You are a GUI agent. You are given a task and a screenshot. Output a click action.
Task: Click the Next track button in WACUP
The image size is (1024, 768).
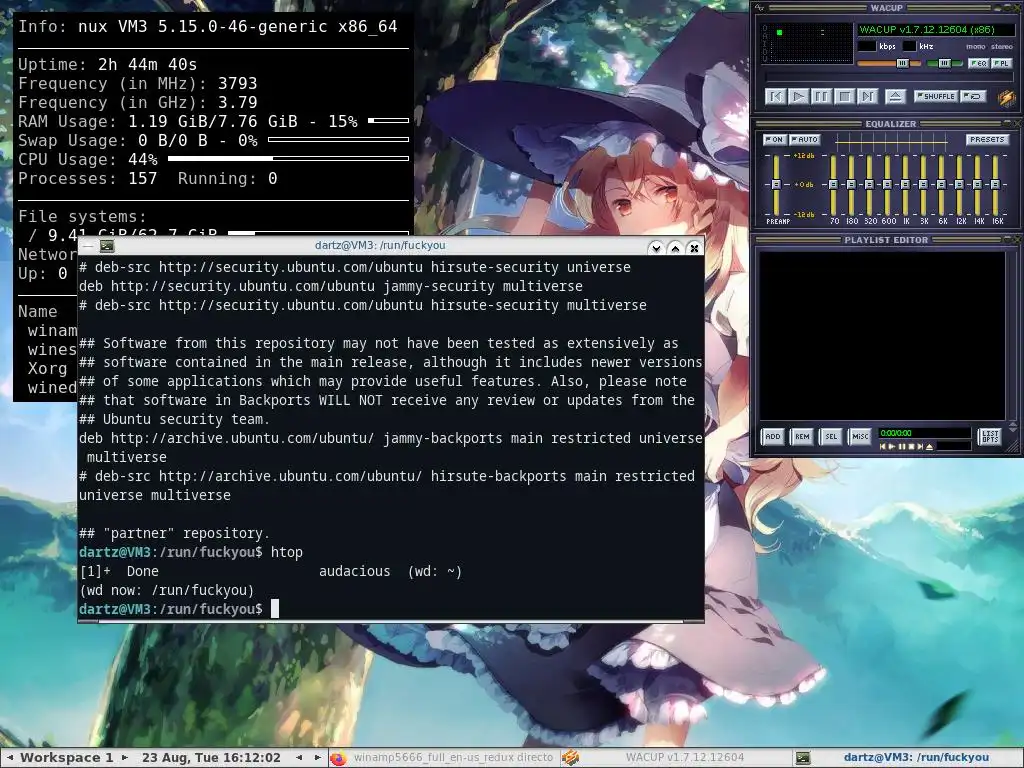(x=867, y=96)
